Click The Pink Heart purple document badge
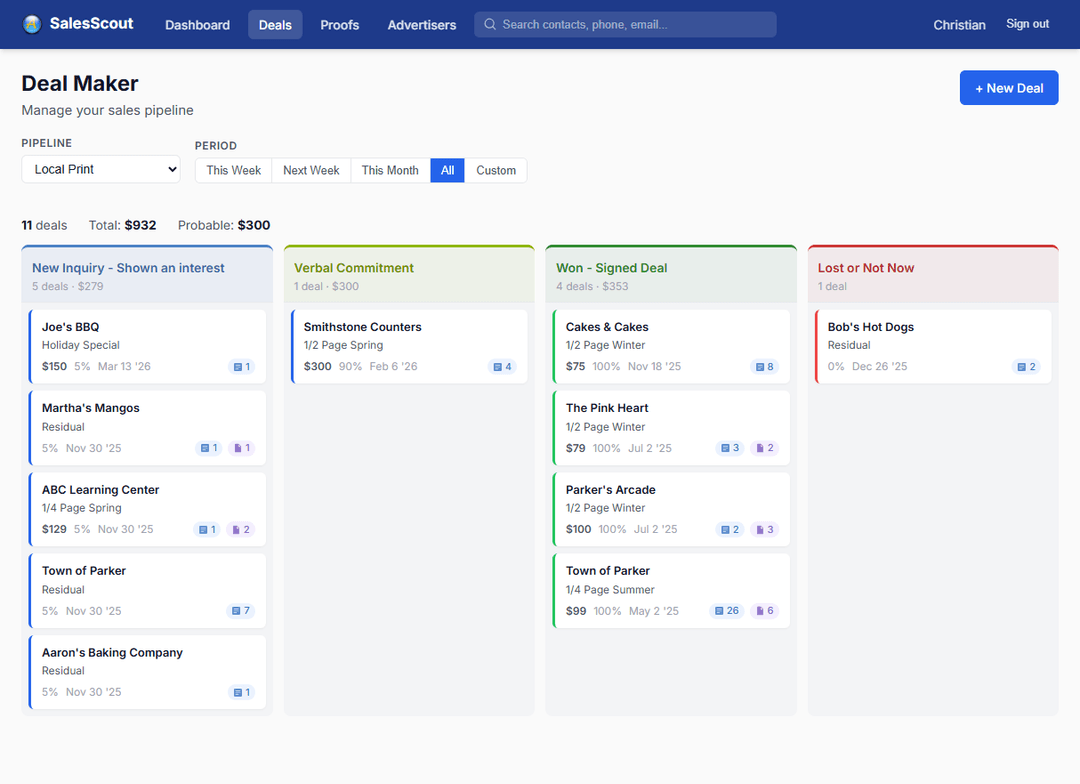 click(x=765, y=448)
